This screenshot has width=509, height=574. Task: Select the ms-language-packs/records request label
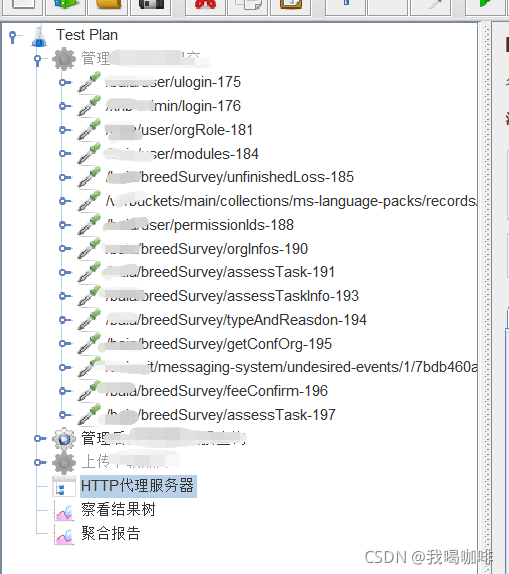coord(291,201)
